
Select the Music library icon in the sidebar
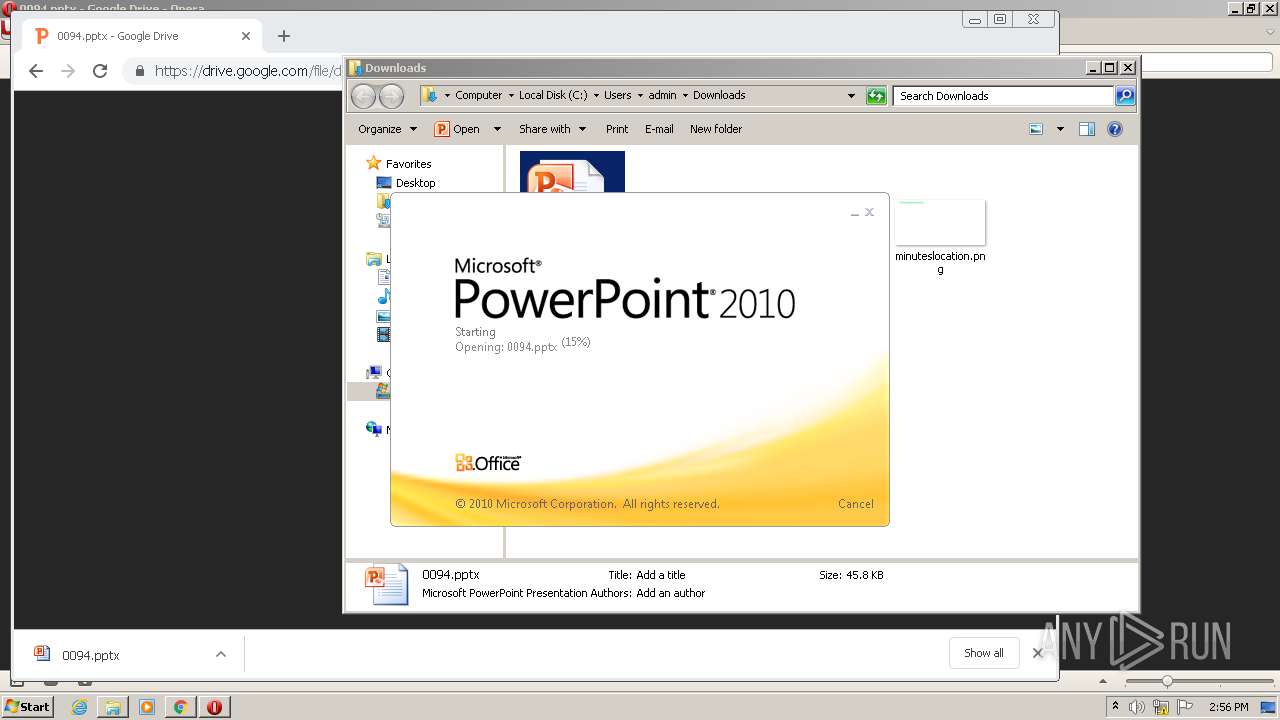(383, 297)
